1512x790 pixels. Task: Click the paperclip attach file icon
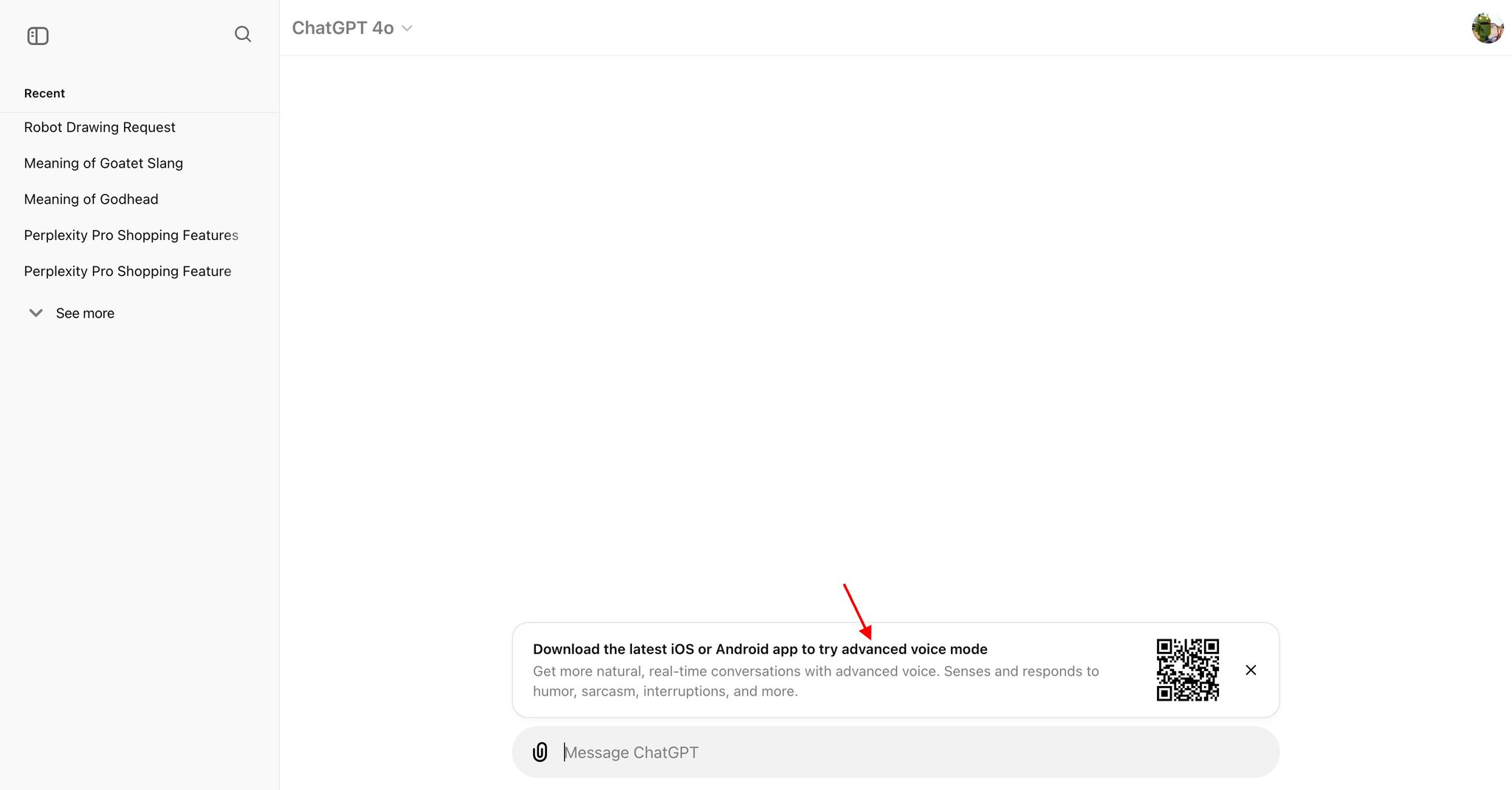click(x=540, y=752)
